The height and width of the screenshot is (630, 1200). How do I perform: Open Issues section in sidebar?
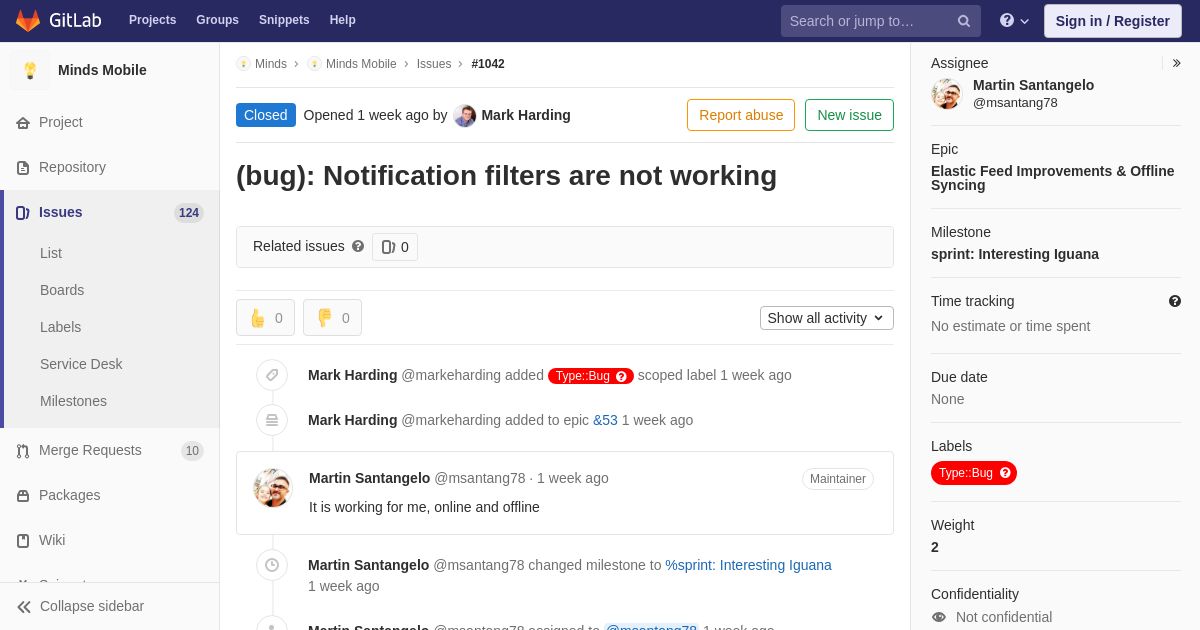[110, 212]
